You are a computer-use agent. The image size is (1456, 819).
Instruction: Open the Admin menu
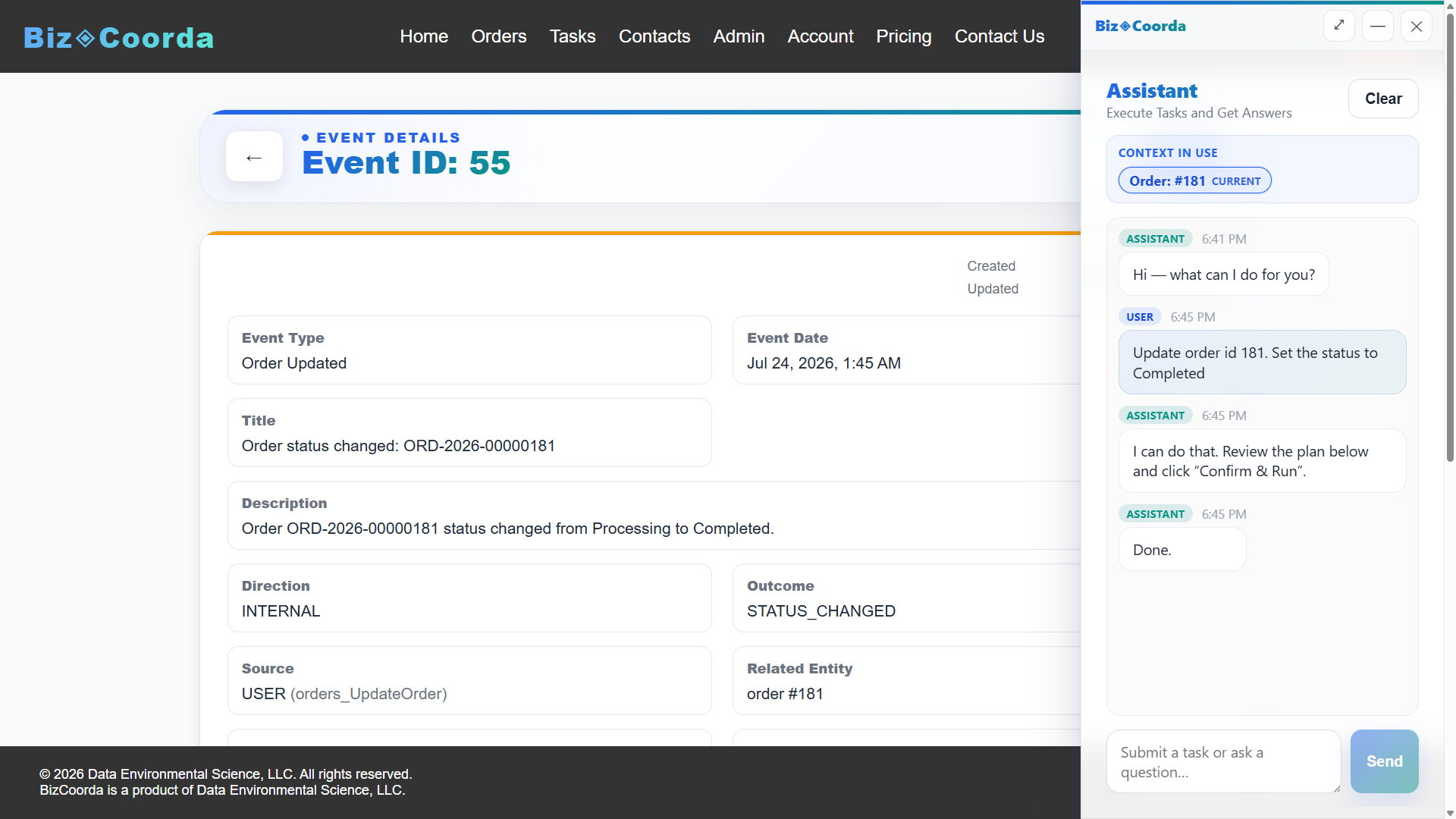point(739,36)
